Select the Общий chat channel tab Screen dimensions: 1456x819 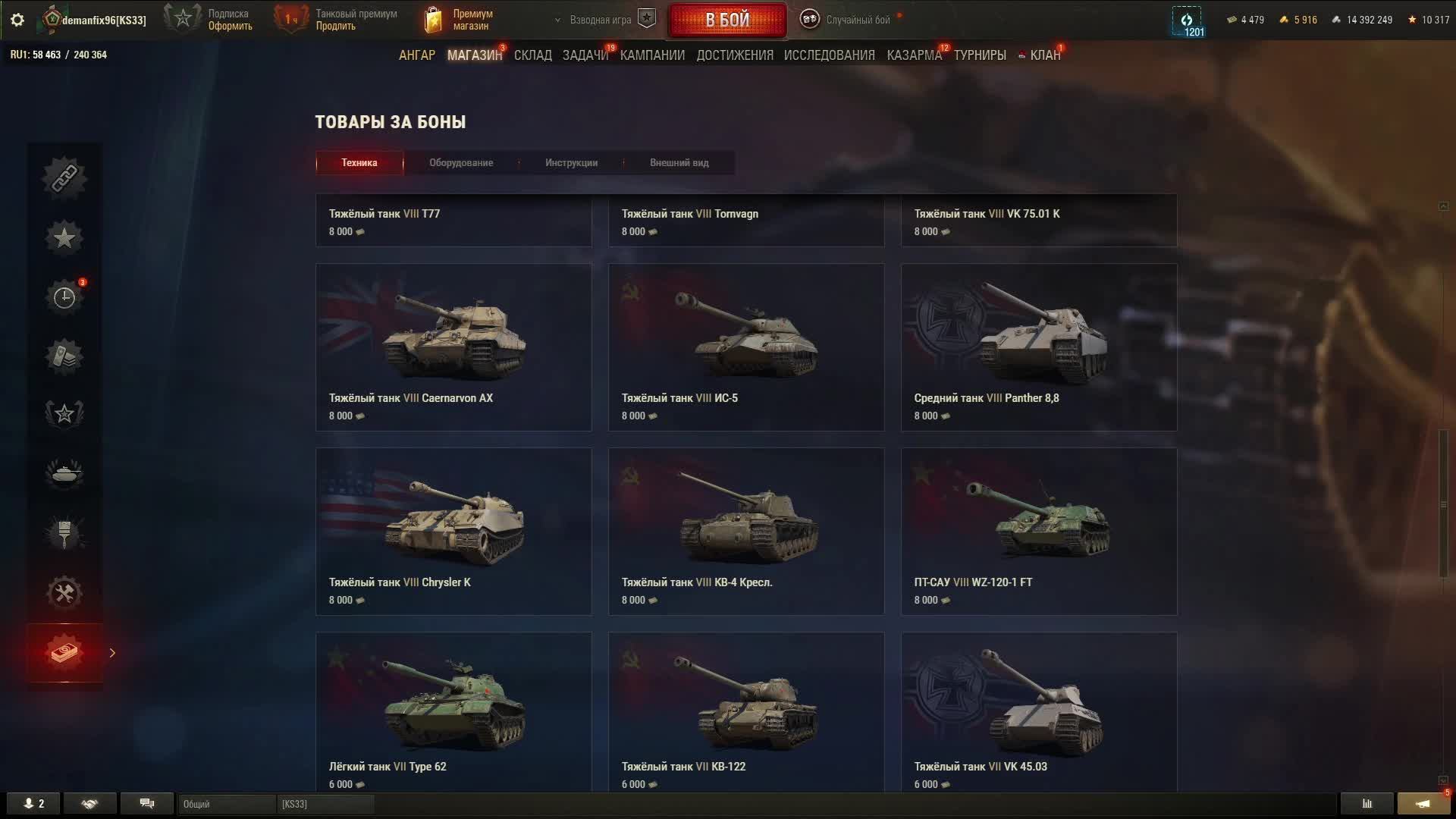[x=227, y=804]
